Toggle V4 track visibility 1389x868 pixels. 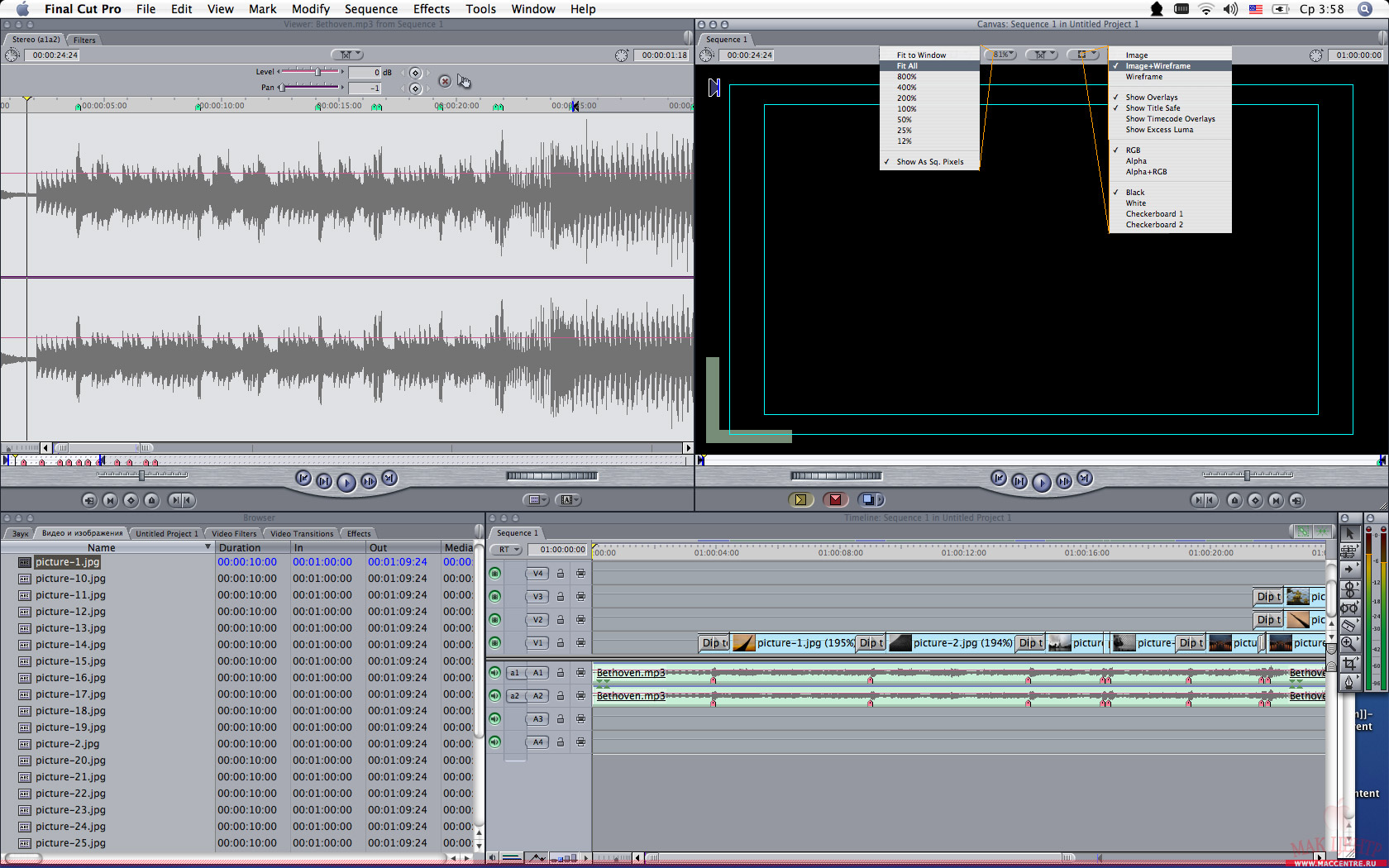point(495,573)
